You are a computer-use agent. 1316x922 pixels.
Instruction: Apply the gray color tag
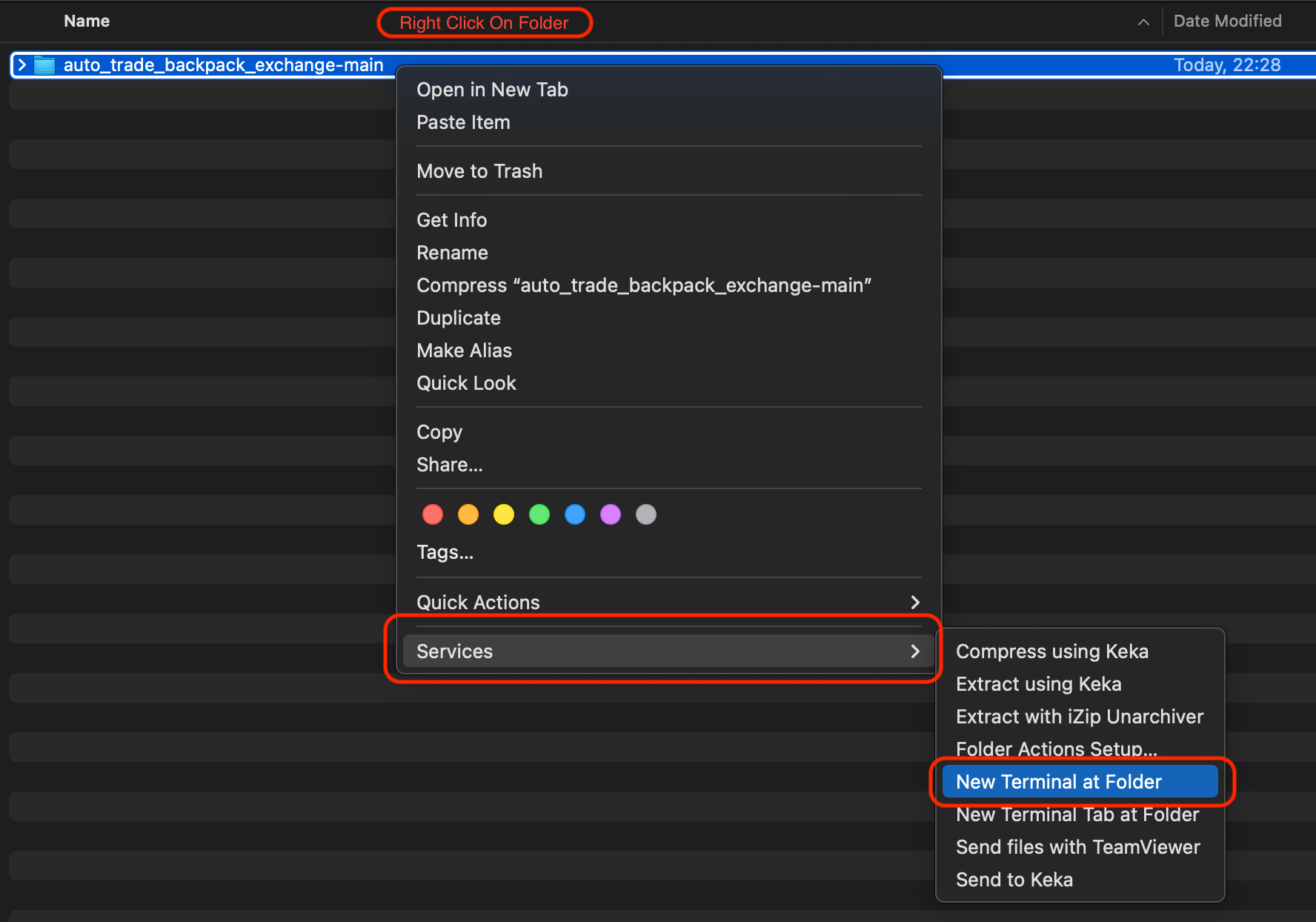tap(646, 514)
